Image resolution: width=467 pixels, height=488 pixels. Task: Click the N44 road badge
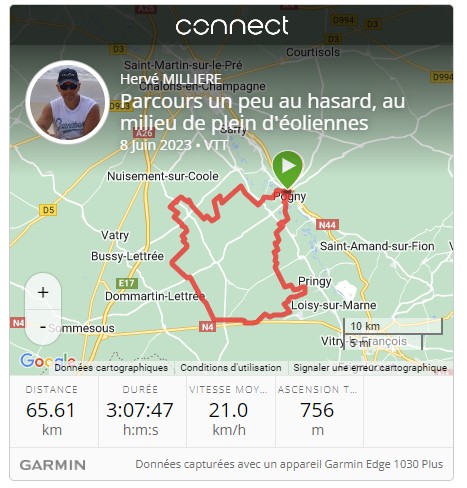(x=327, y=225)
